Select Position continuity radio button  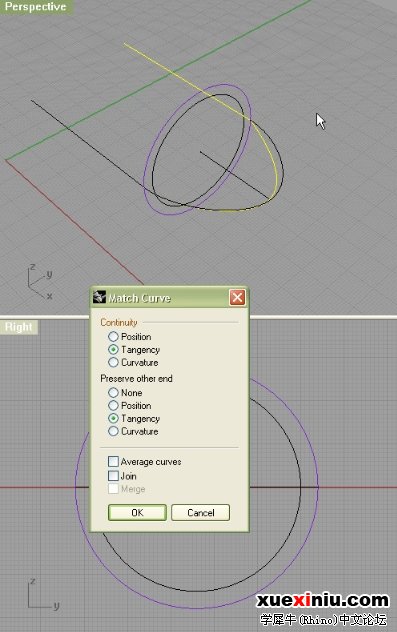(x=113, y=336)
